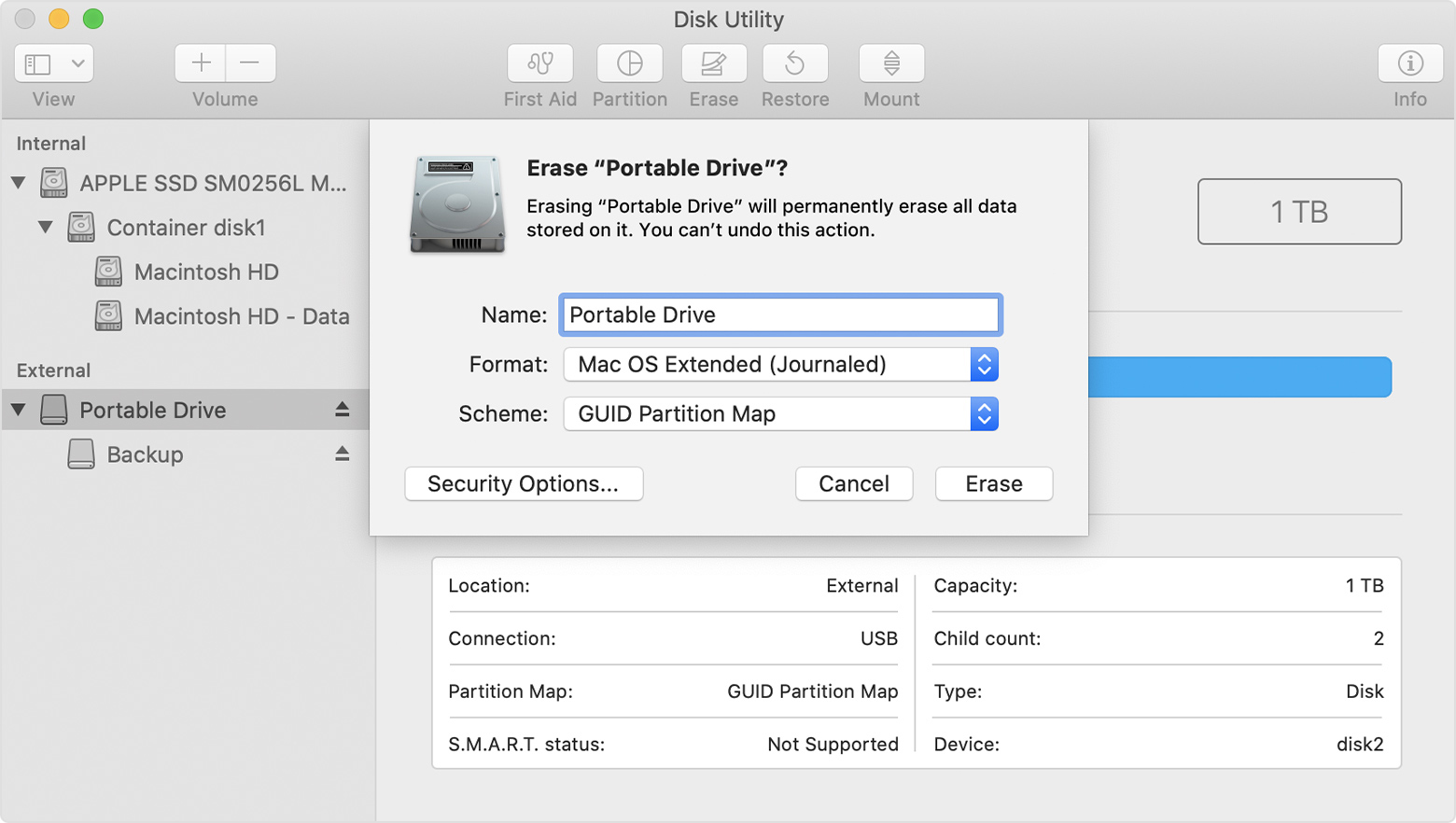The height and width of the screenshot is (823, 1456).
Task: Collapse the Portable Drive disclosure triangle
Action: 19,410
